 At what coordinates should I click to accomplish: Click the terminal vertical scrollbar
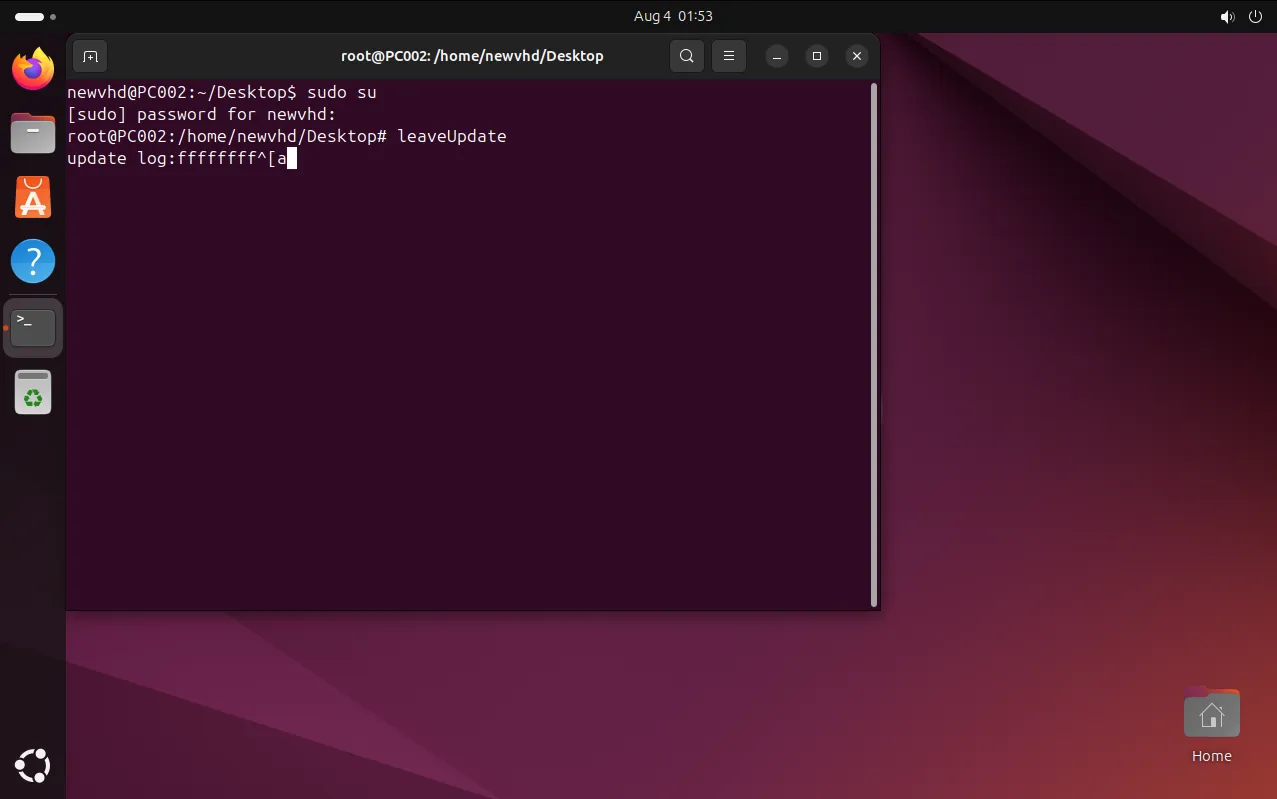click(874, 345)
